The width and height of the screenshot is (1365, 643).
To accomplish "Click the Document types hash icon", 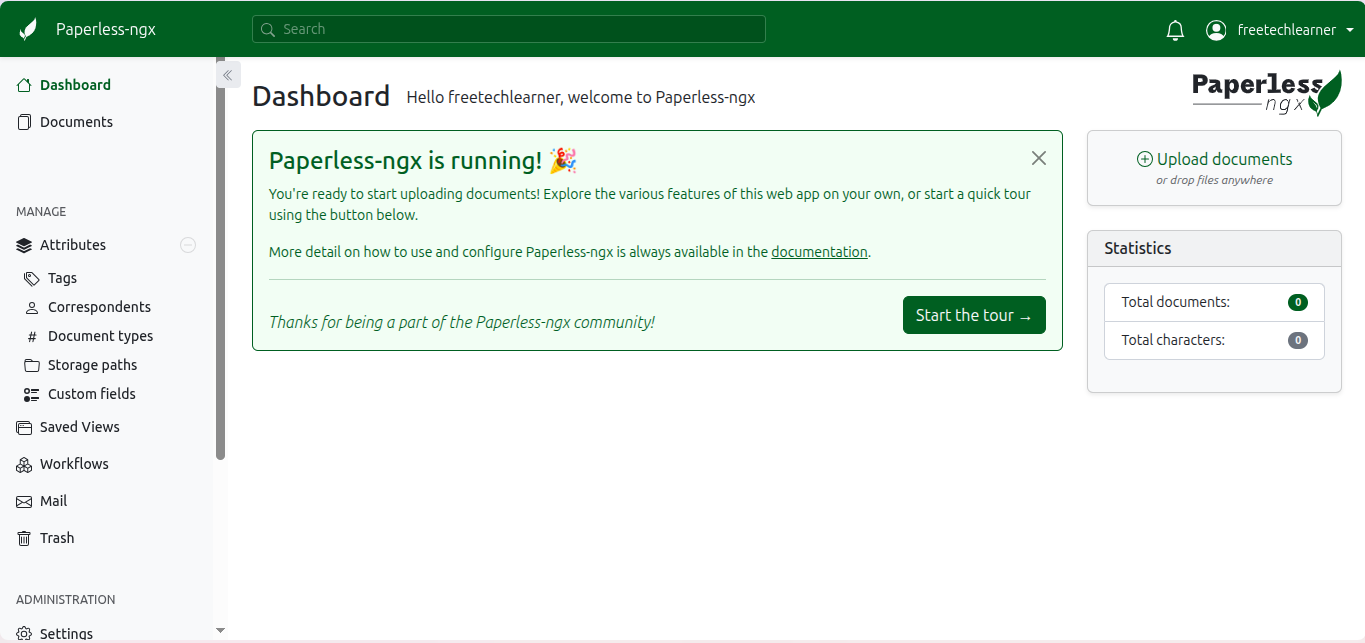I will (x=32, y=336).
